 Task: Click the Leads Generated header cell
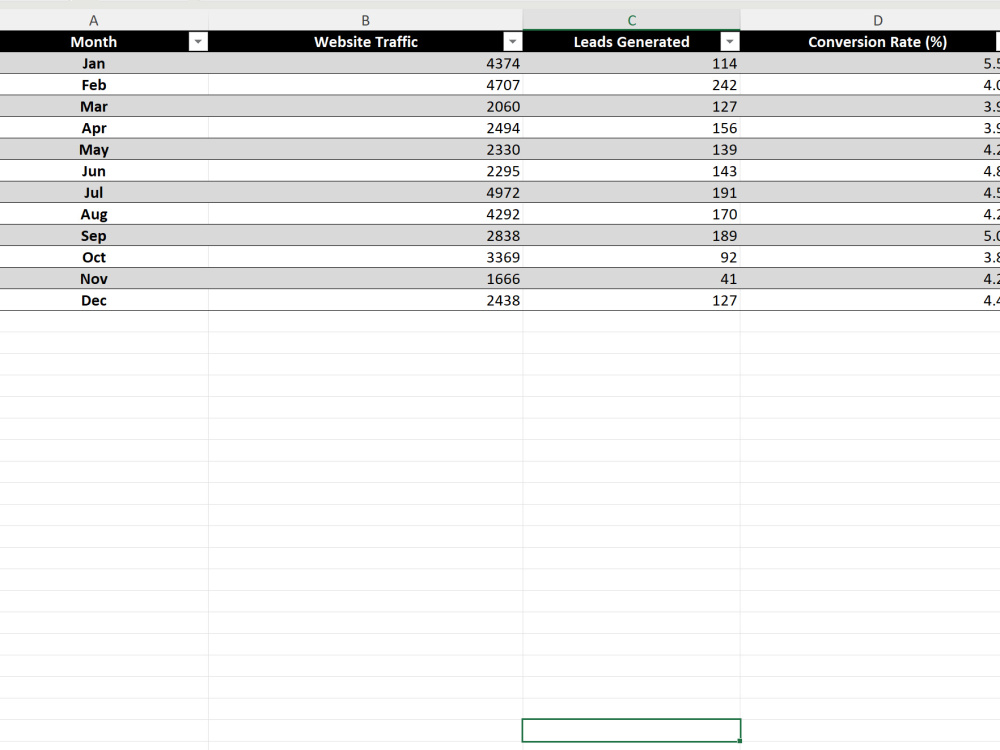pyautogui.click(x=631, y=42)
